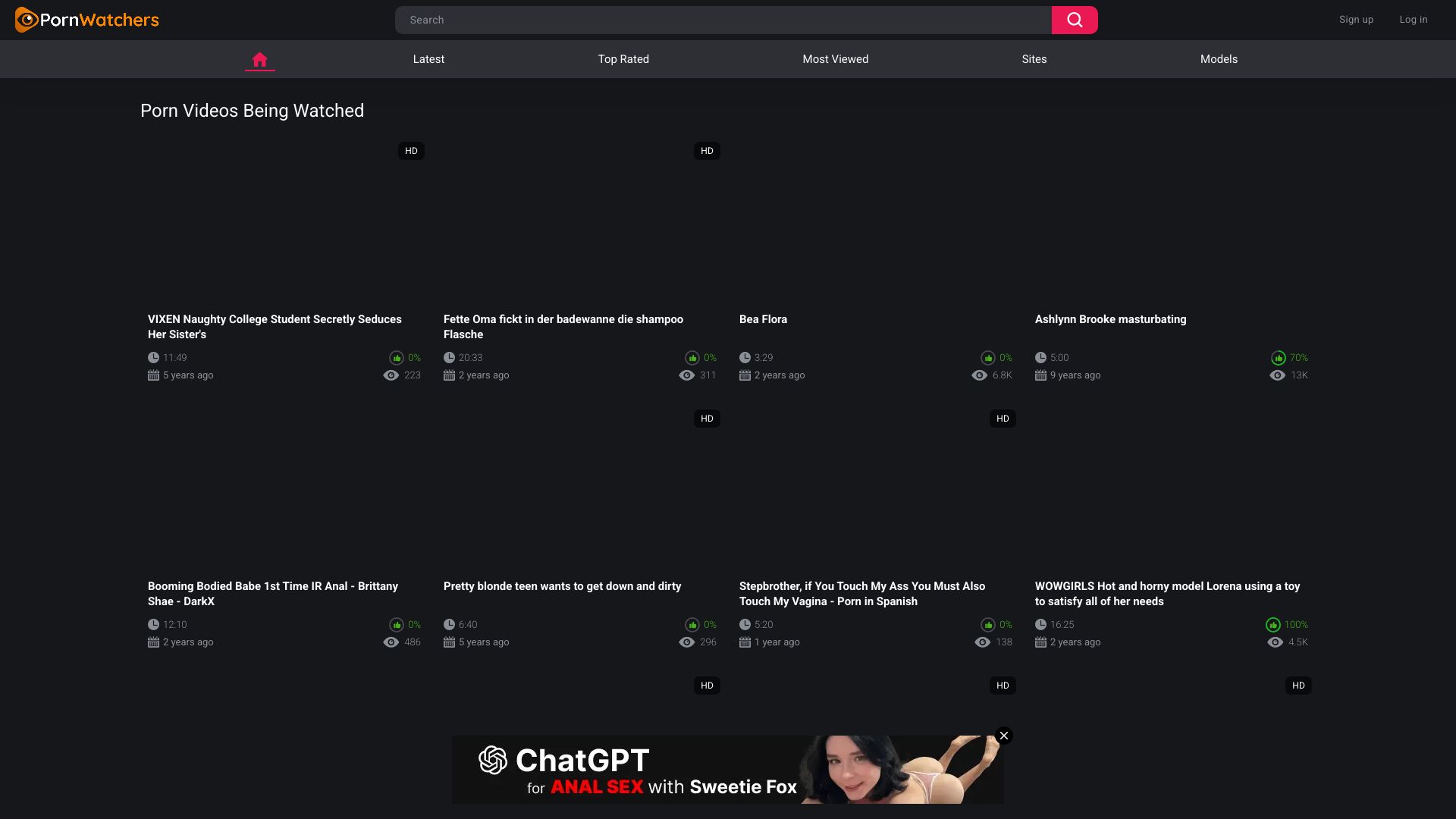
Task: Close the bottom banner ad
Action: 1004,736
